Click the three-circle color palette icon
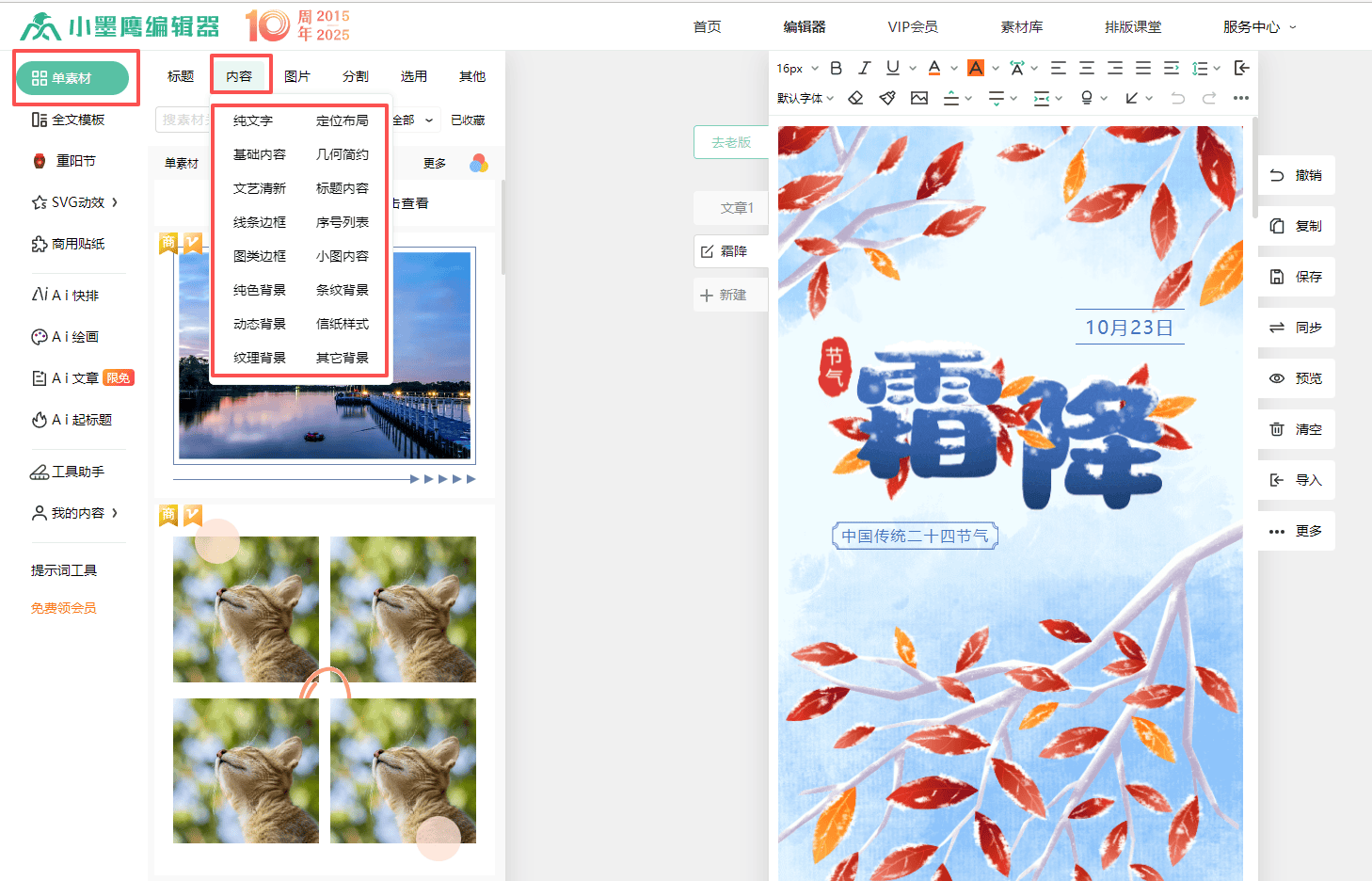 tap(479, 163)
